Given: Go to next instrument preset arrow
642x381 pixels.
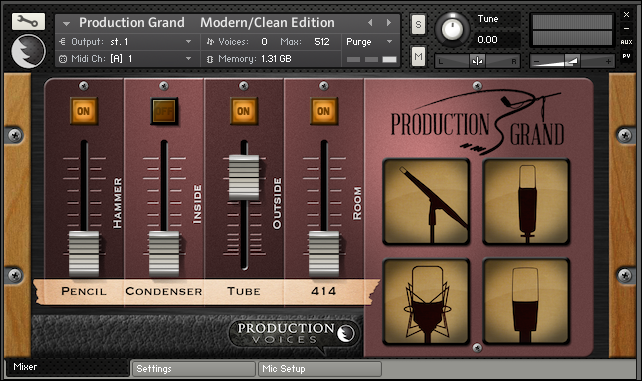Looking at the screenshot, I should 389,23.
